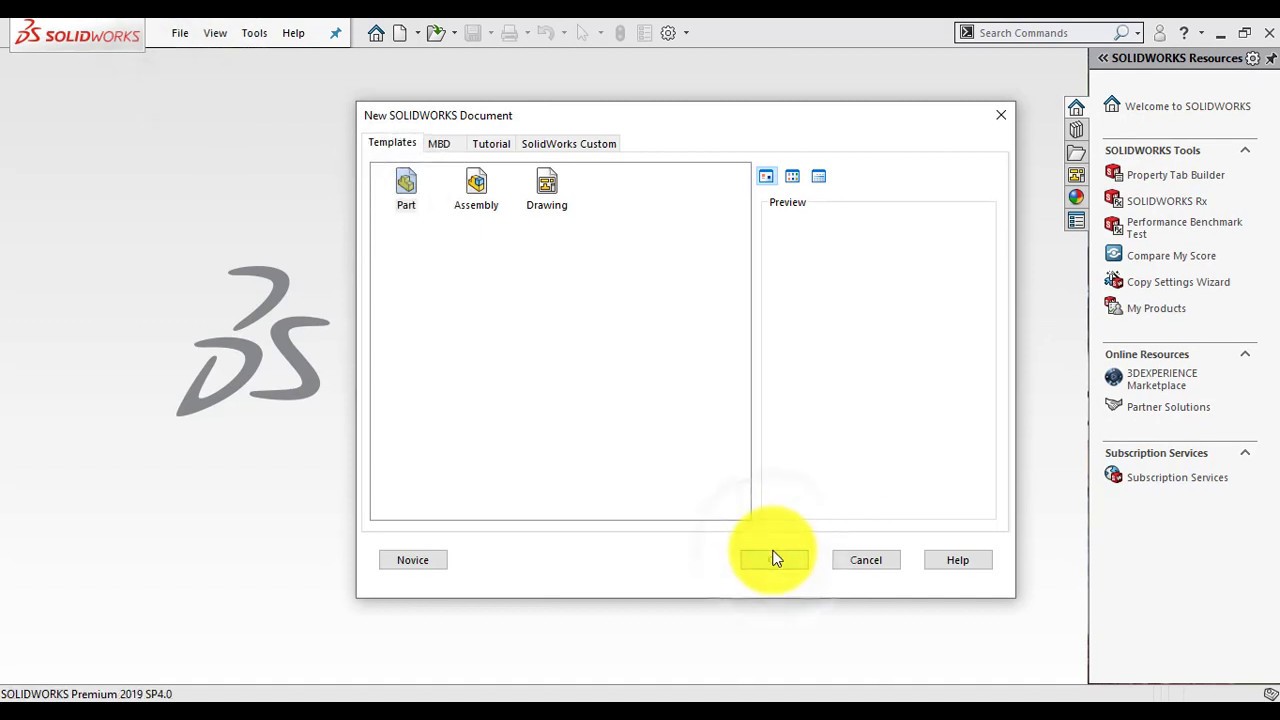Click the Undo toolbar icon
The width and height of the screenshot is (1280, 720).
pos(545,33)
